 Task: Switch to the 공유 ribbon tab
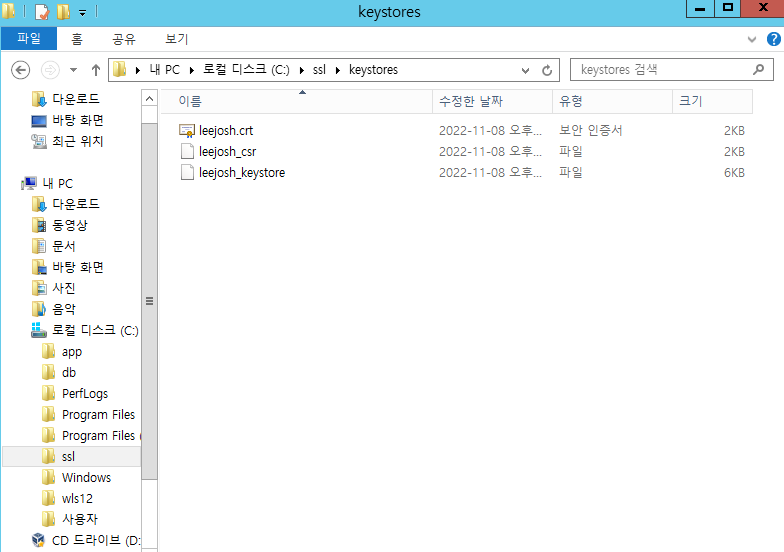(124, 39)
